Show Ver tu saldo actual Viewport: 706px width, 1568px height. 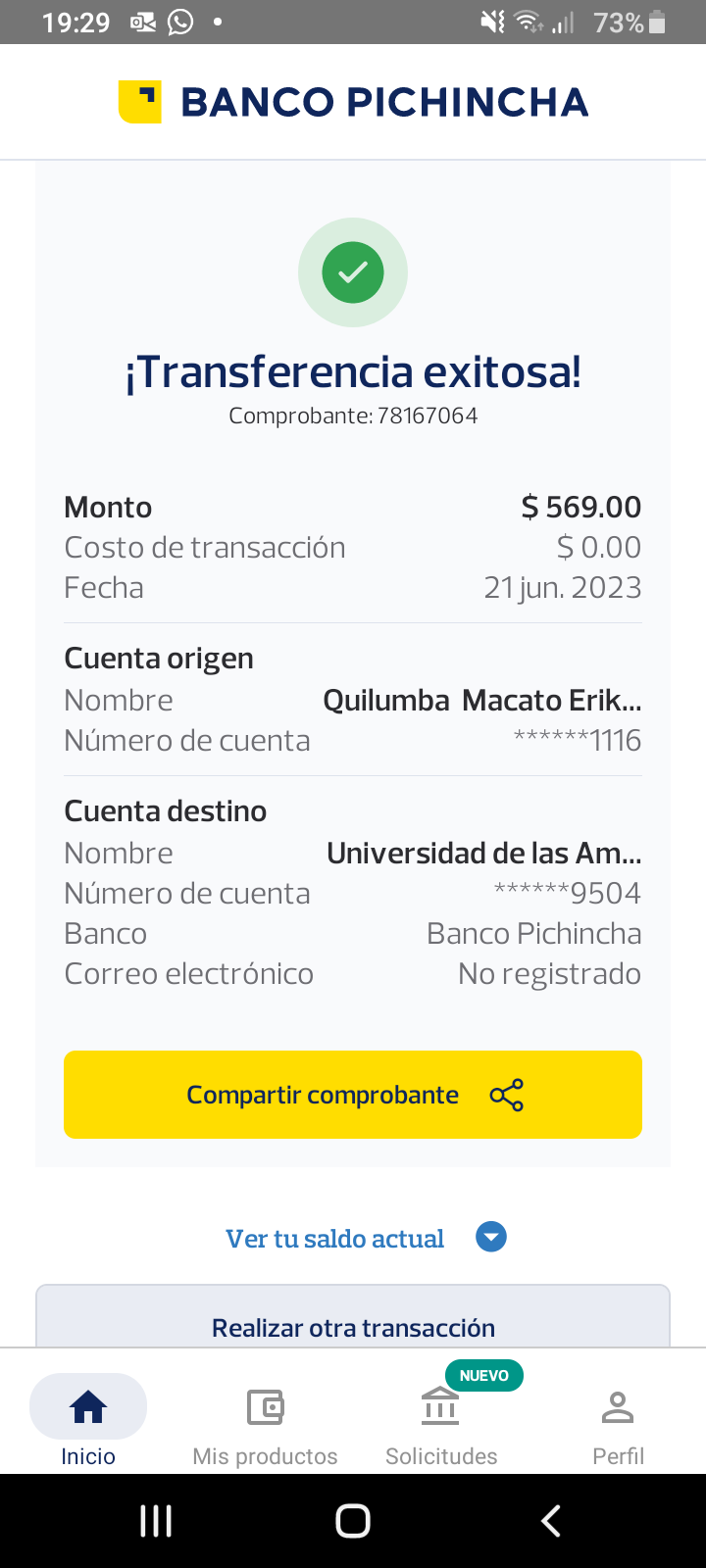pyautogui.click(x=335, y=1239)
